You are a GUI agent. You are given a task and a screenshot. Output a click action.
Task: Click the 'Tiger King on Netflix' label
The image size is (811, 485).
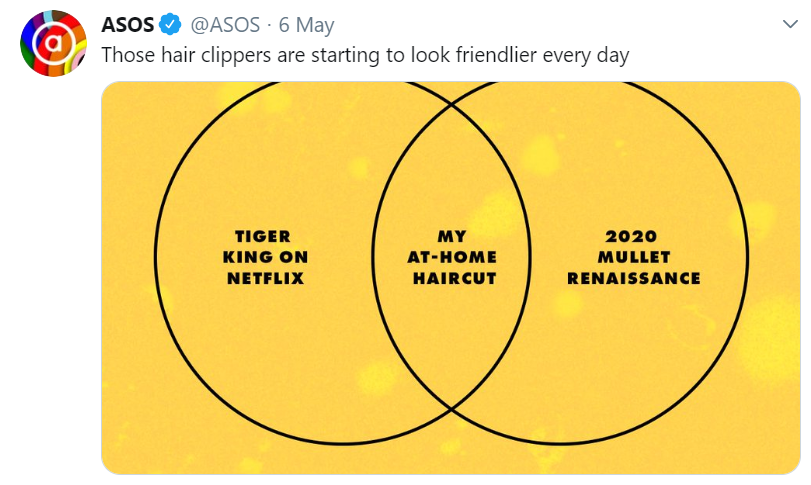click(x=265, y=257)
